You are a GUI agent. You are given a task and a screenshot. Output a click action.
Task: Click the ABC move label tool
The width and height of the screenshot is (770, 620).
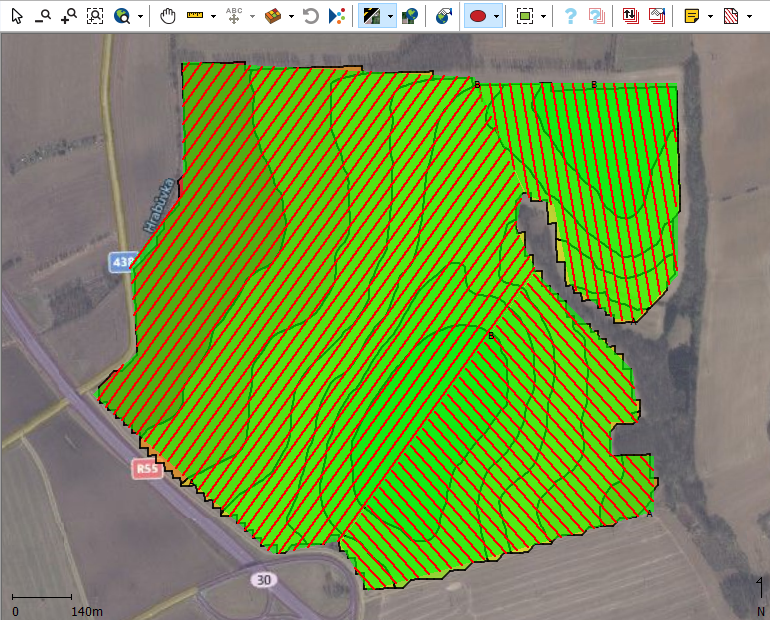pos(234,16)
